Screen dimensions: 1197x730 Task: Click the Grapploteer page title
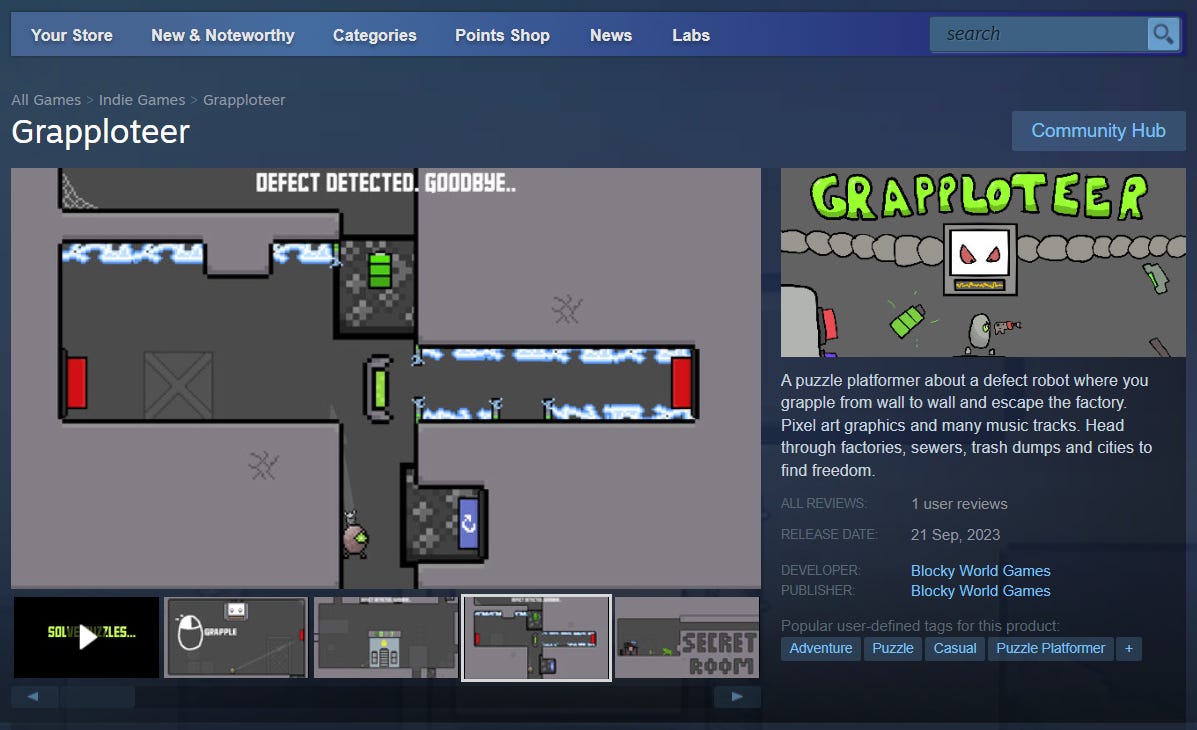pyautogui.click(x=101, y=132)
